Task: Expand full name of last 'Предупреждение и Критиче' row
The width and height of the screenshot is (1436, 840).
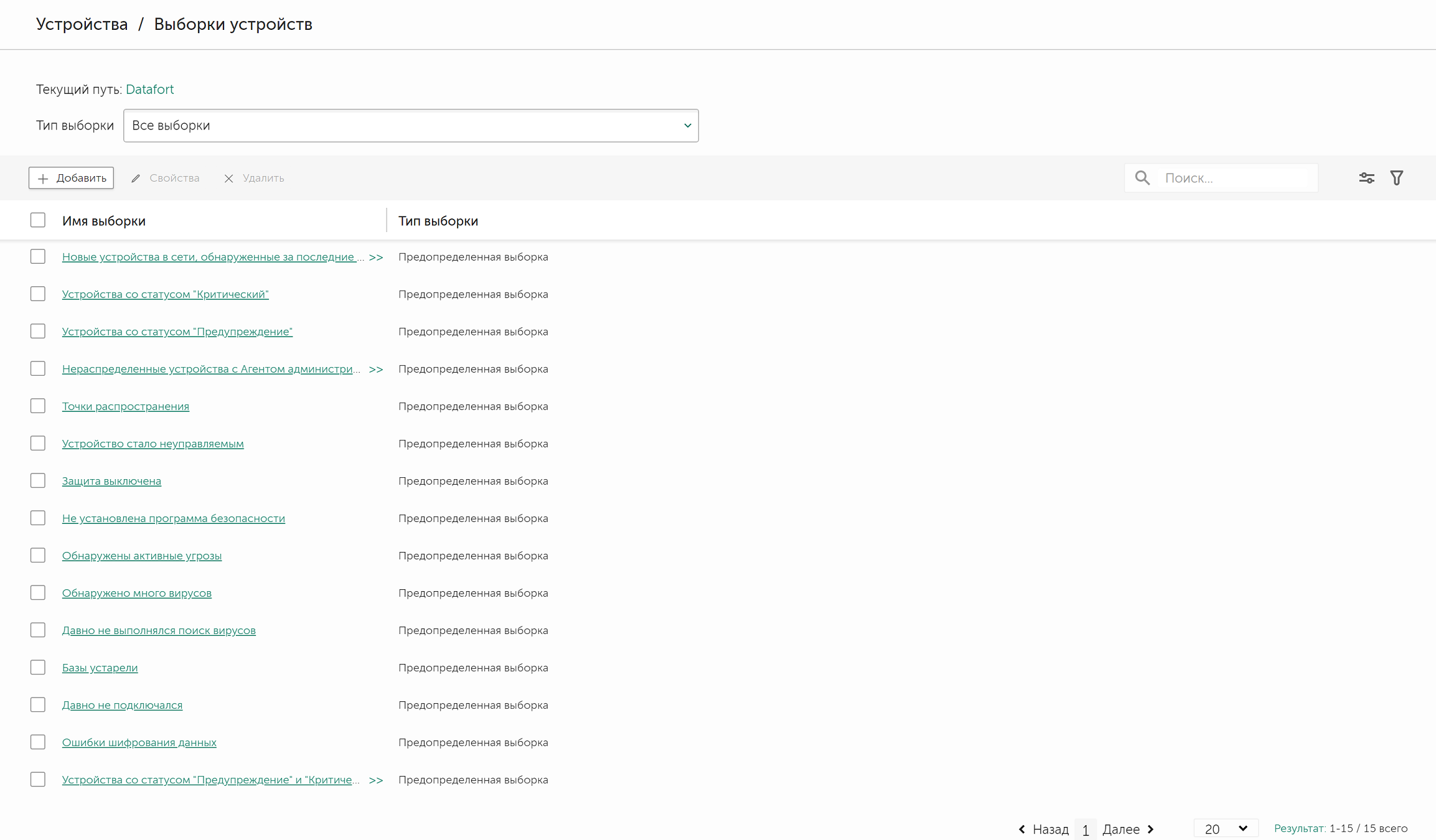Action: [x=376, y=780]
